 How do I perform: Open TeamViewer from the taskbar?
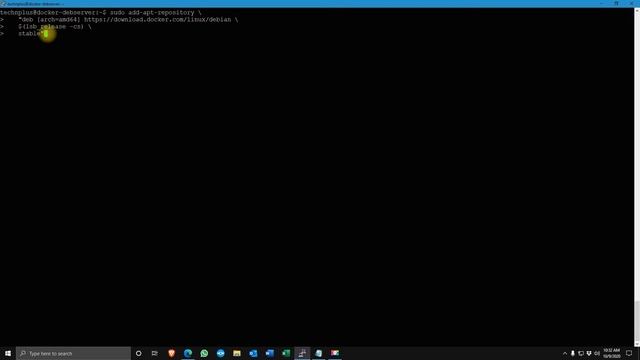[x=220, y=353]
